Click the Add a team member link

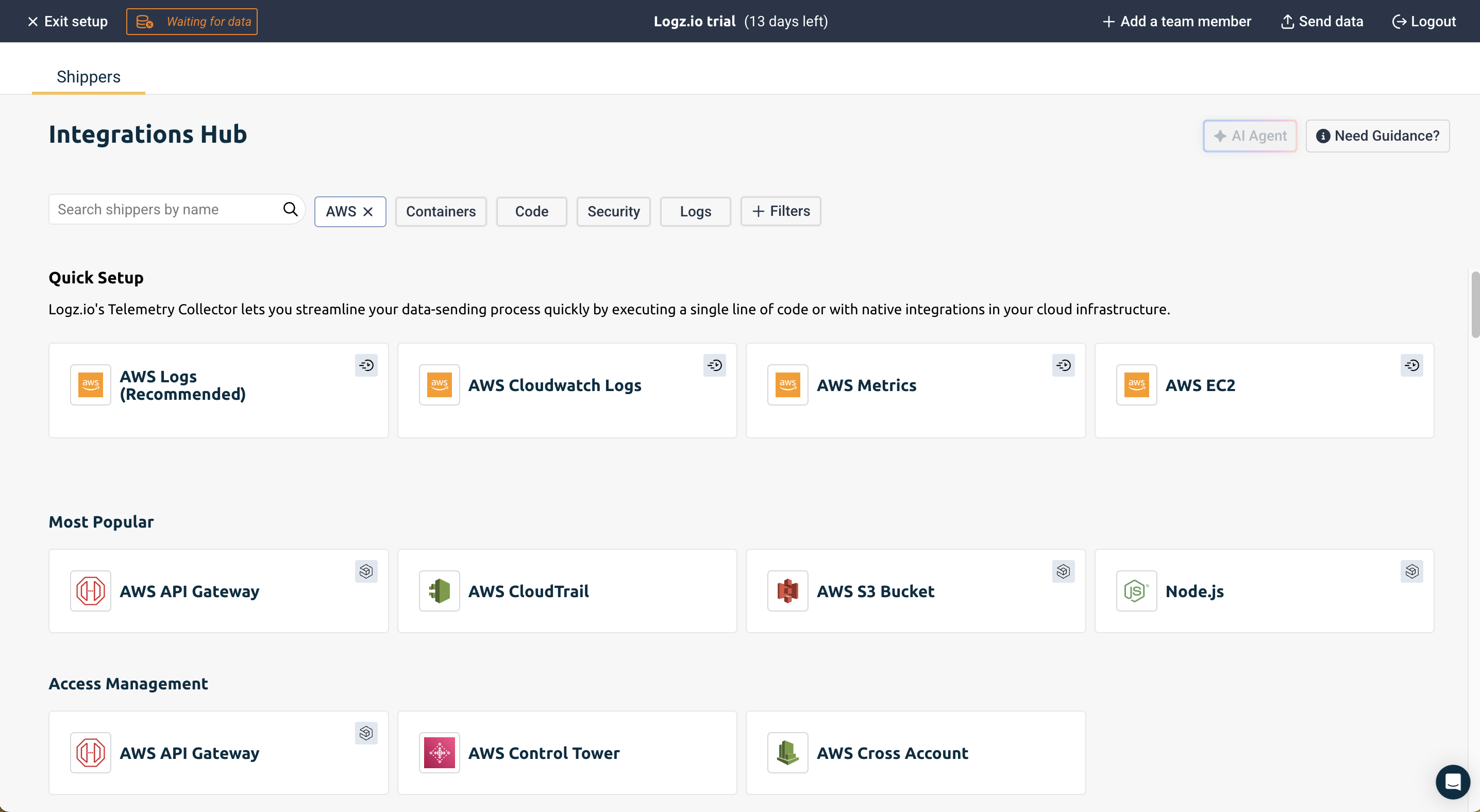1175,21
